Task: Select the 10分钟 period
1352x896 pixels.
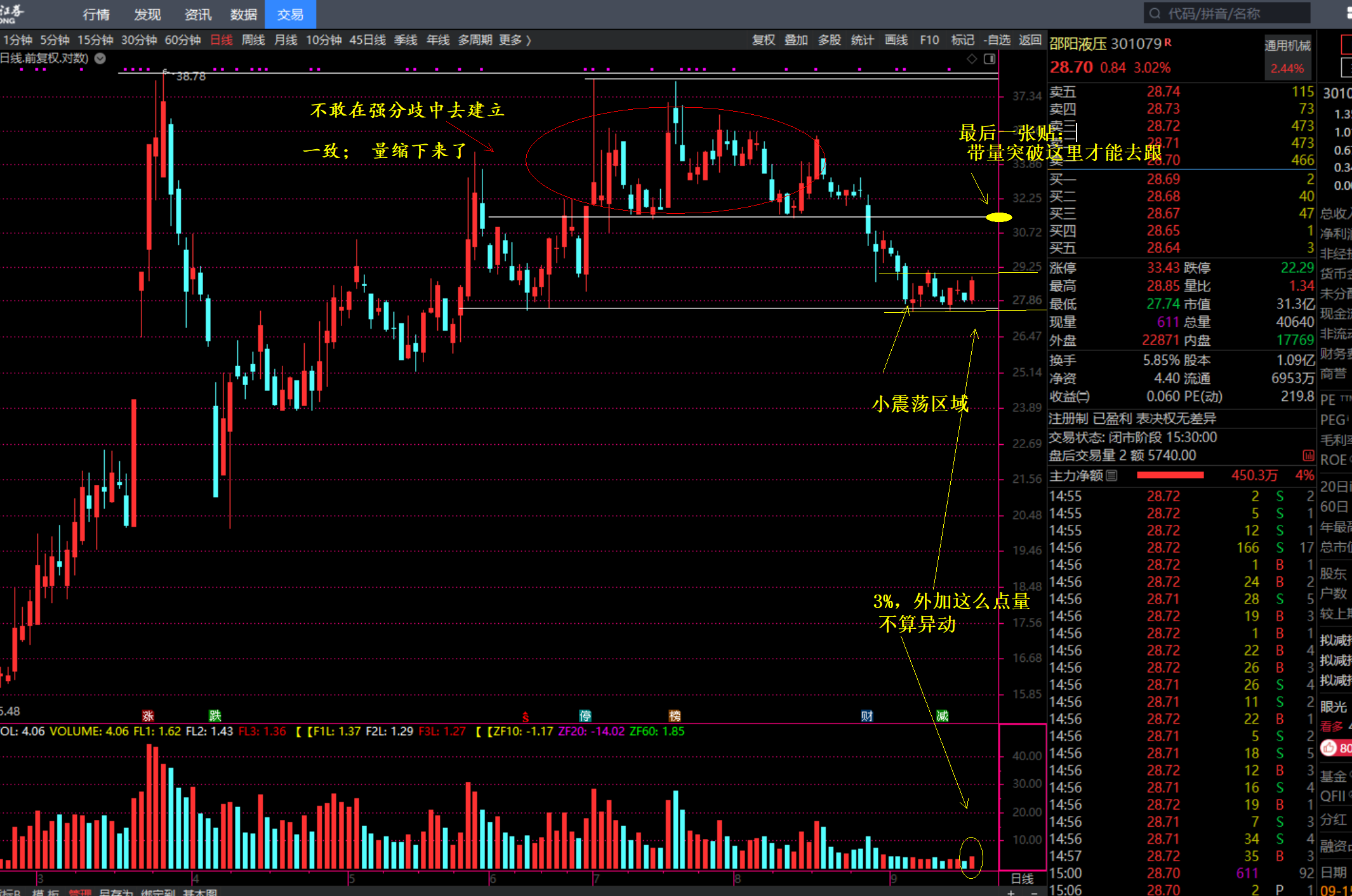Action: [324, 40]
